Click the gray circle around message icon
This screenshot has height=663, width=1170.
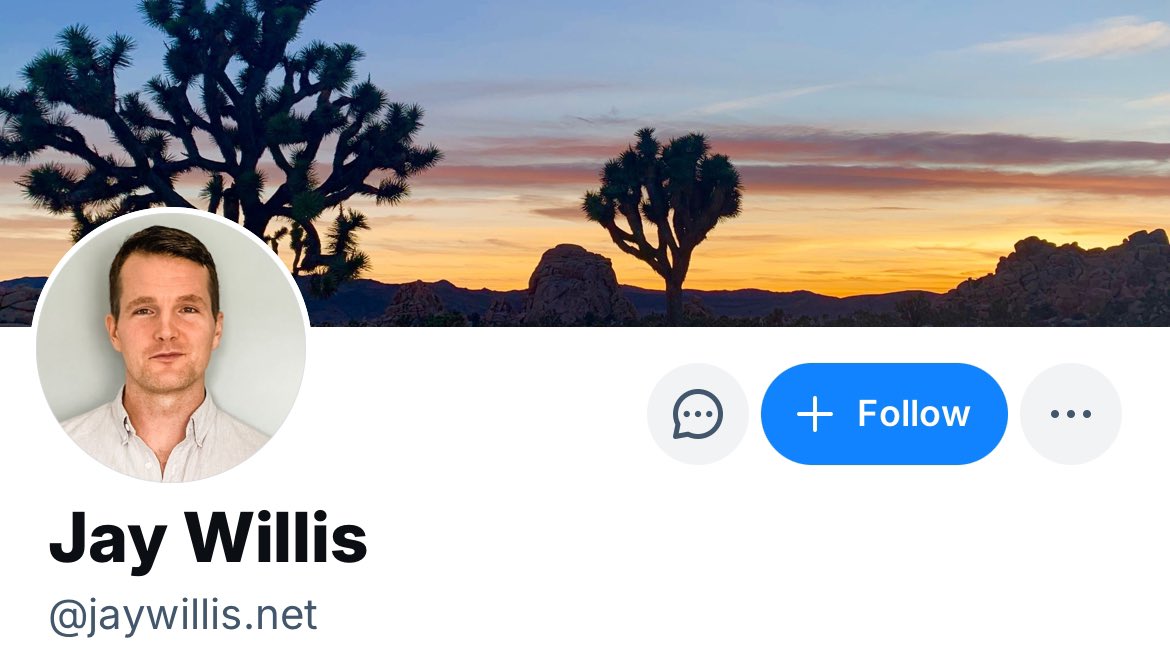(x=698, y=414)
